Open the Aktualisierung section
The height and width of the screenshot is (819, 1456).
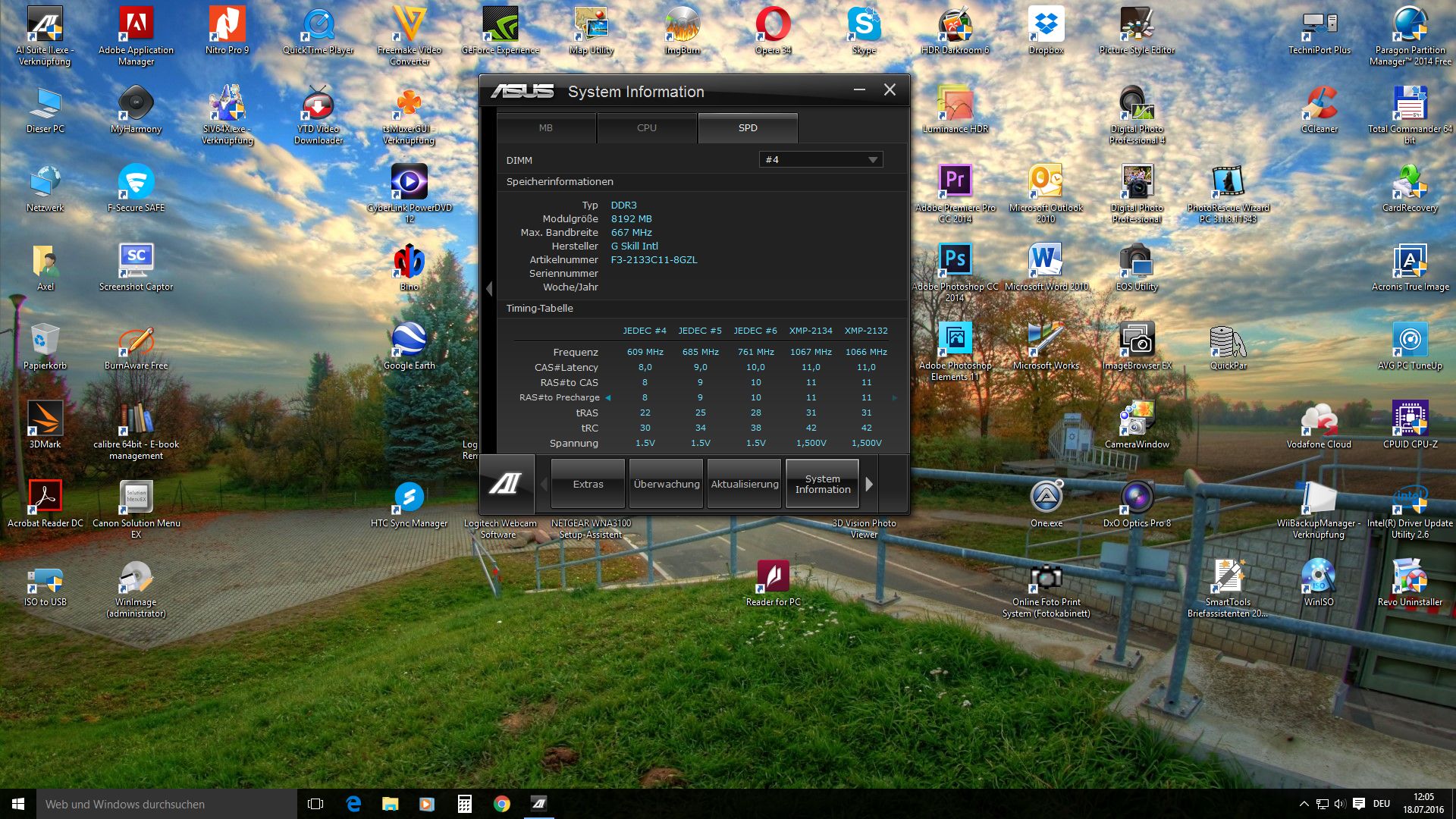(745, 484)
